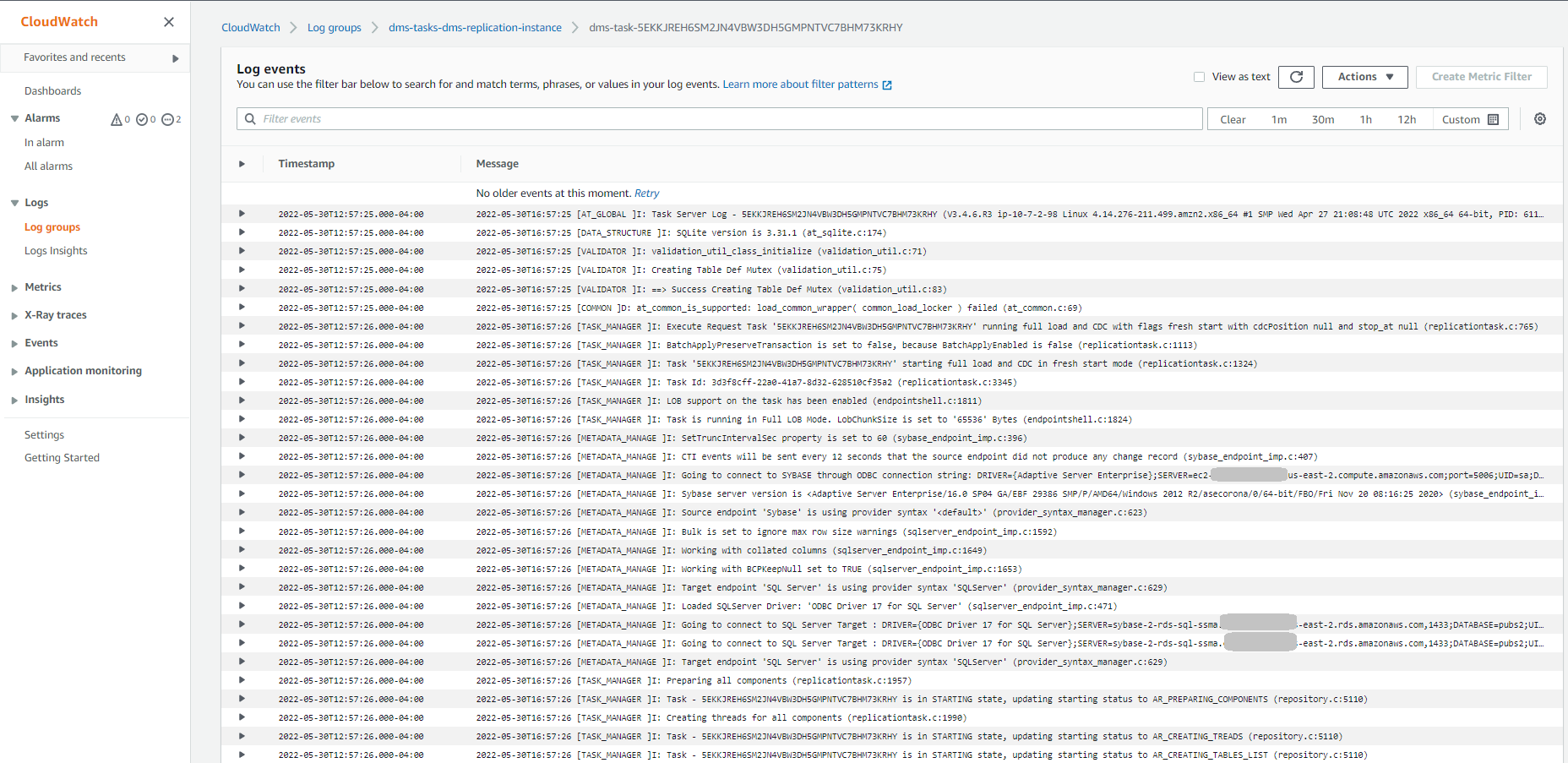
Task: Select the 30m time range option
Action: [1322, 119]
